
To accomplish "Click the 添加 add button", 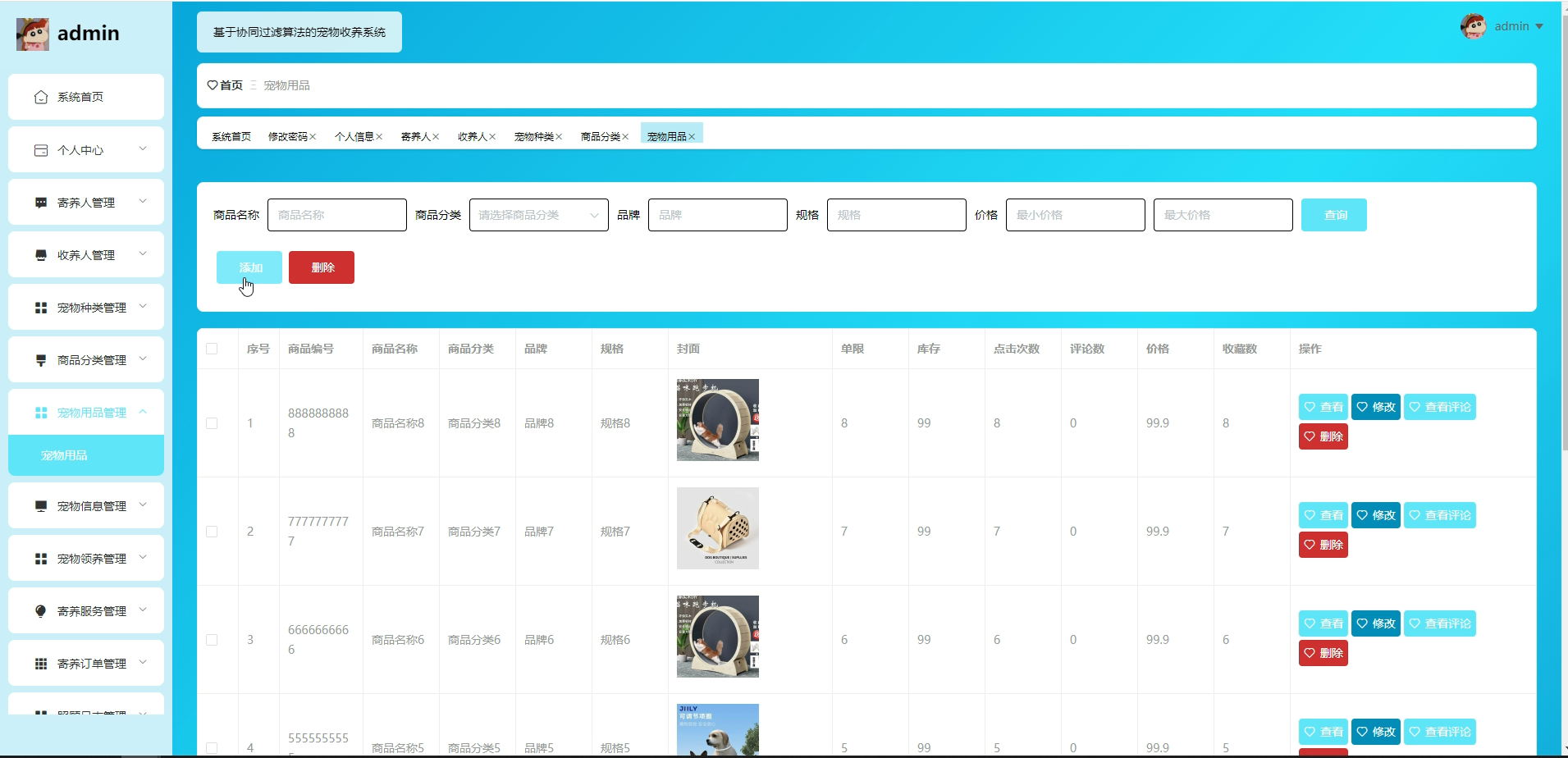I will click(x=249, y=267).
